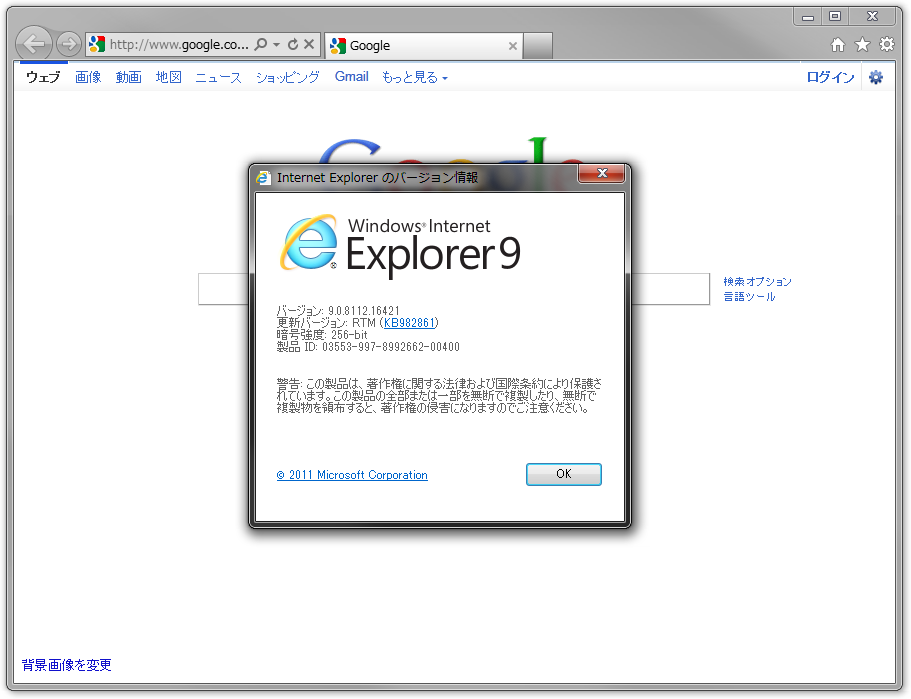This screenshot has height=699, width=911.
Task: Open the 地図 link in Google bar
Action: (168, 77)
